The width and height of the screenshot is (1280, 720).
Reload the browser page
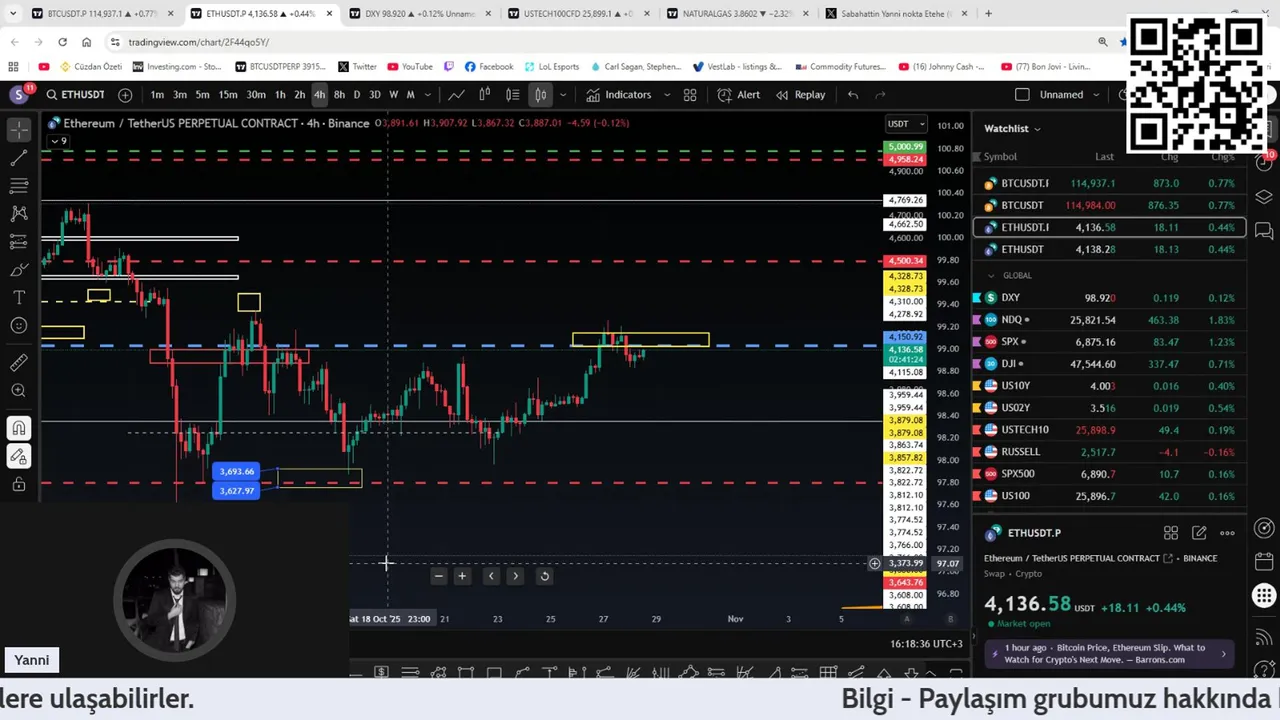coord(62,42)
